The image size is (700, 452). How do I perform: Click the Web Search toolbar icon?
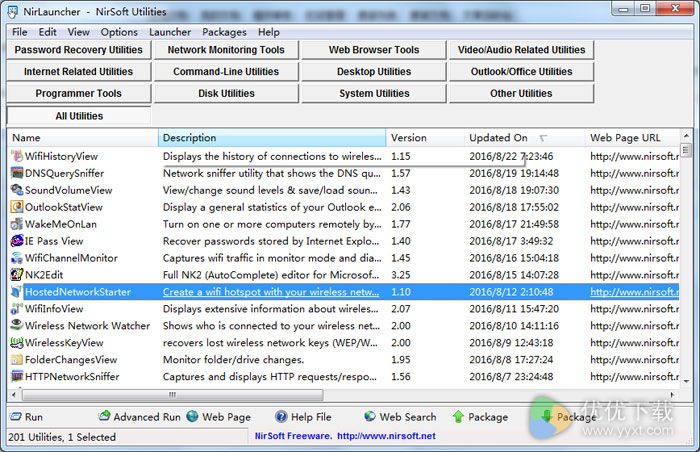pos(370,416)
